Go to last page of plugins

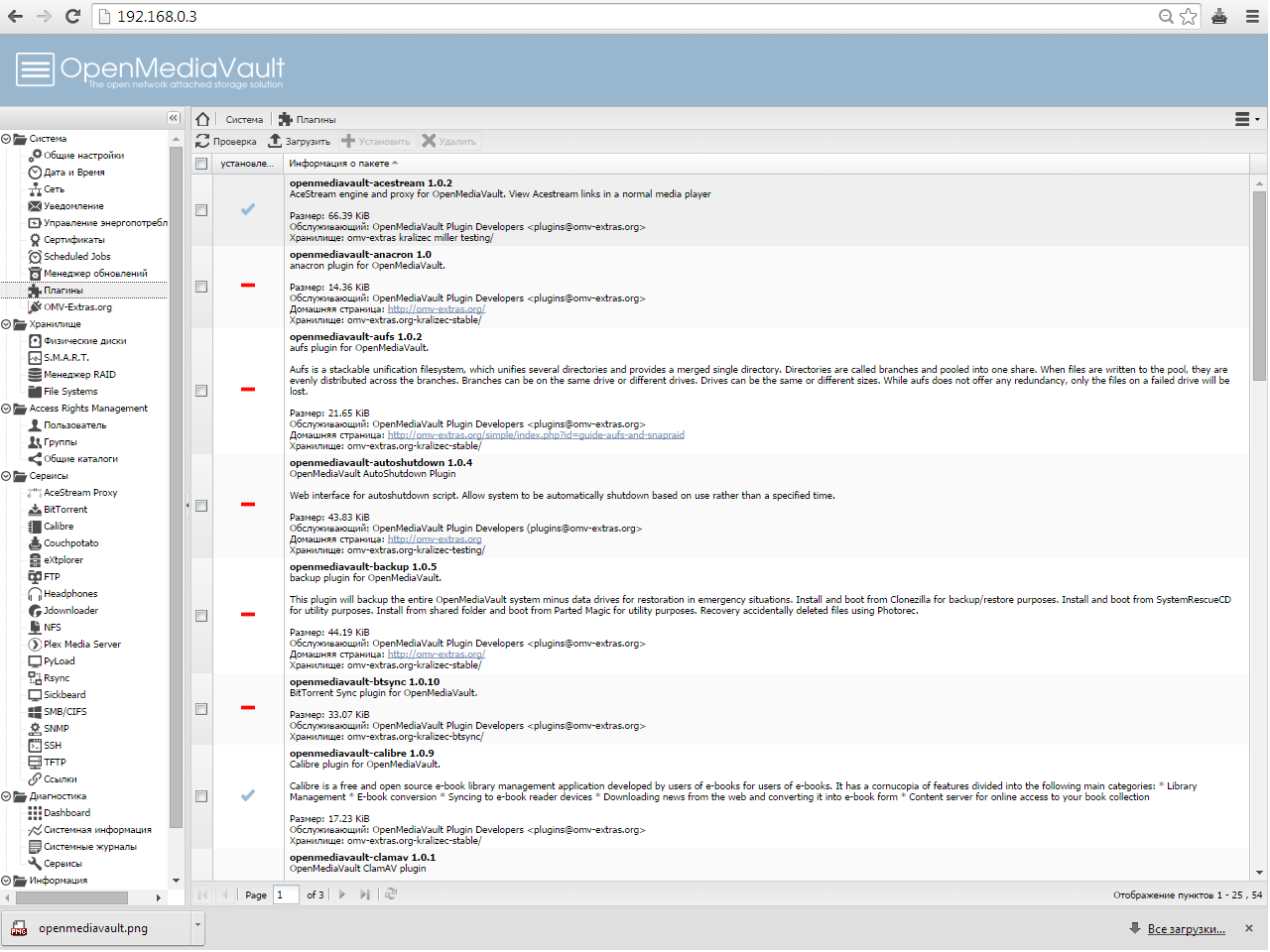(x=364, y=894)
